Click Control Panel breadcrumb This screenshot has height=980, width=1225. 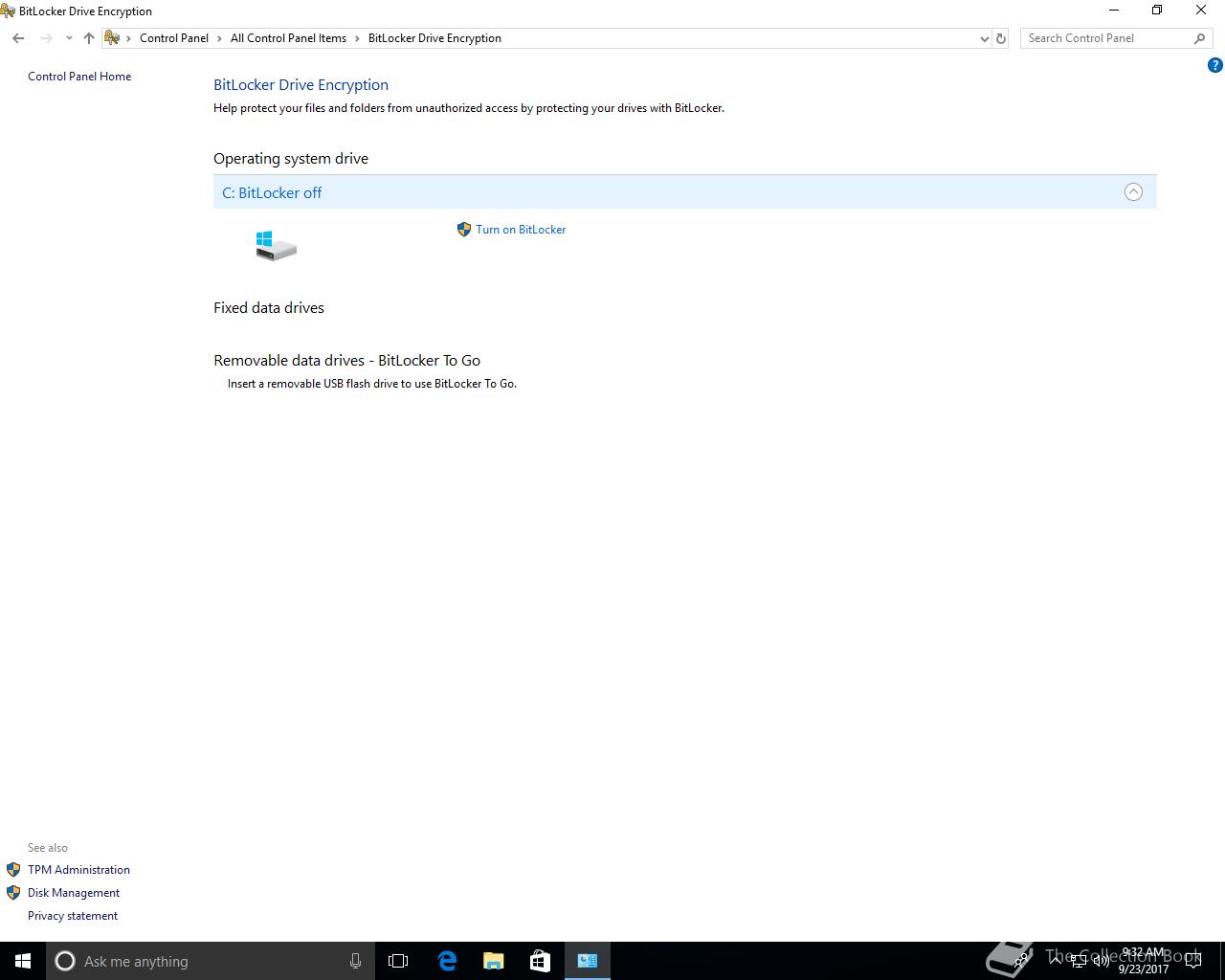tap(174, 38)
